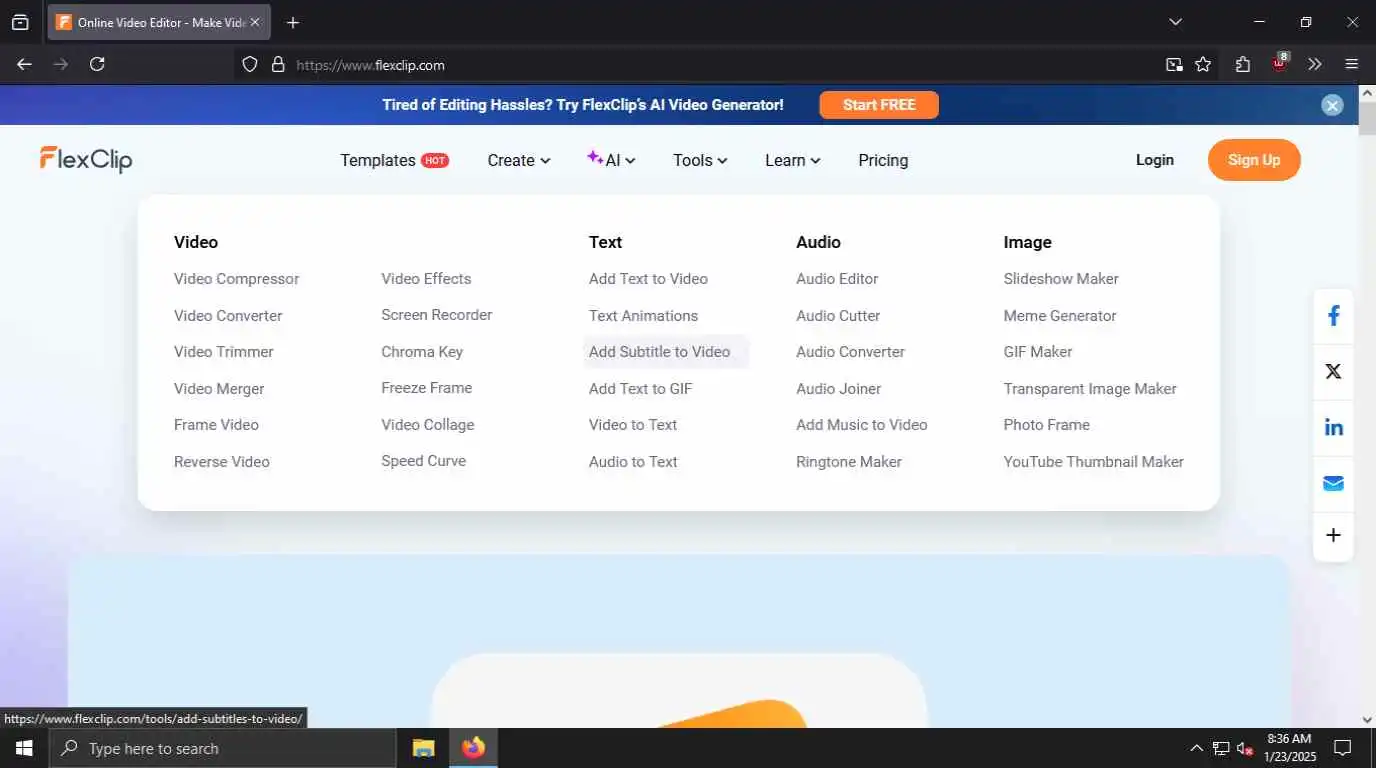Open Audio to Text tool
Image resolution: width=1376 pixels, height=768 pixels.
tap(633, 462)
